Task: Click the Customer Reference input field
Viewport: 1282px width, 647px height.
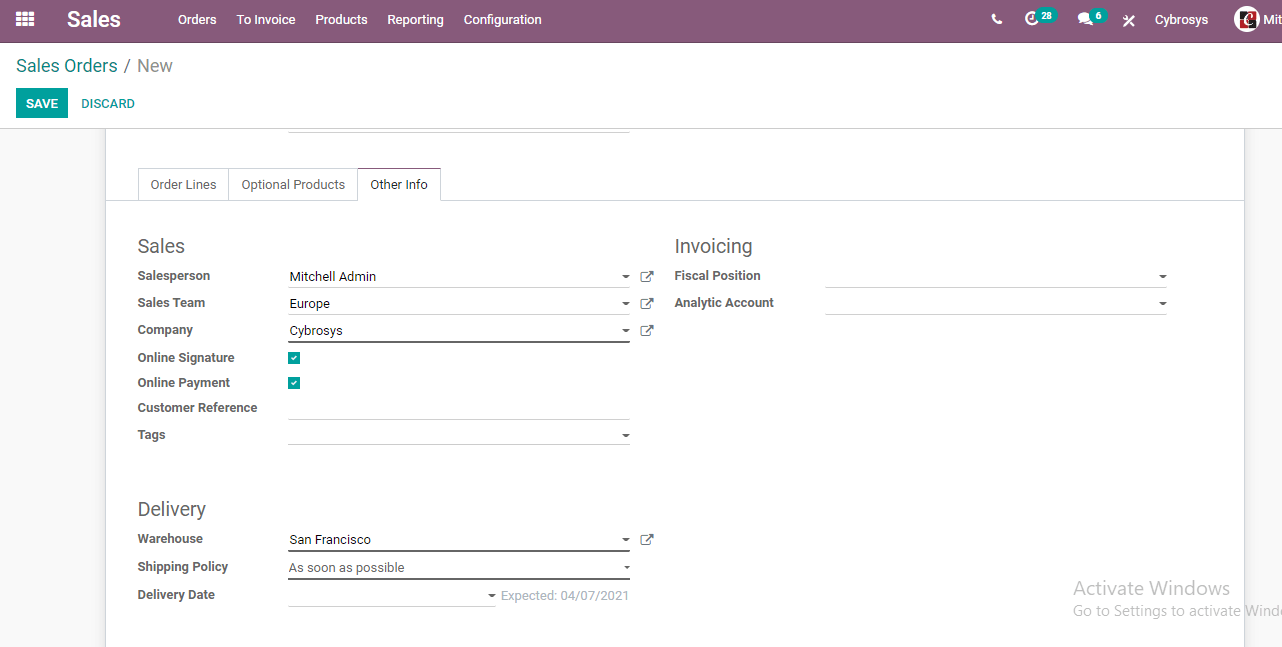Action: pyautogui.click(x=459, y=408)
